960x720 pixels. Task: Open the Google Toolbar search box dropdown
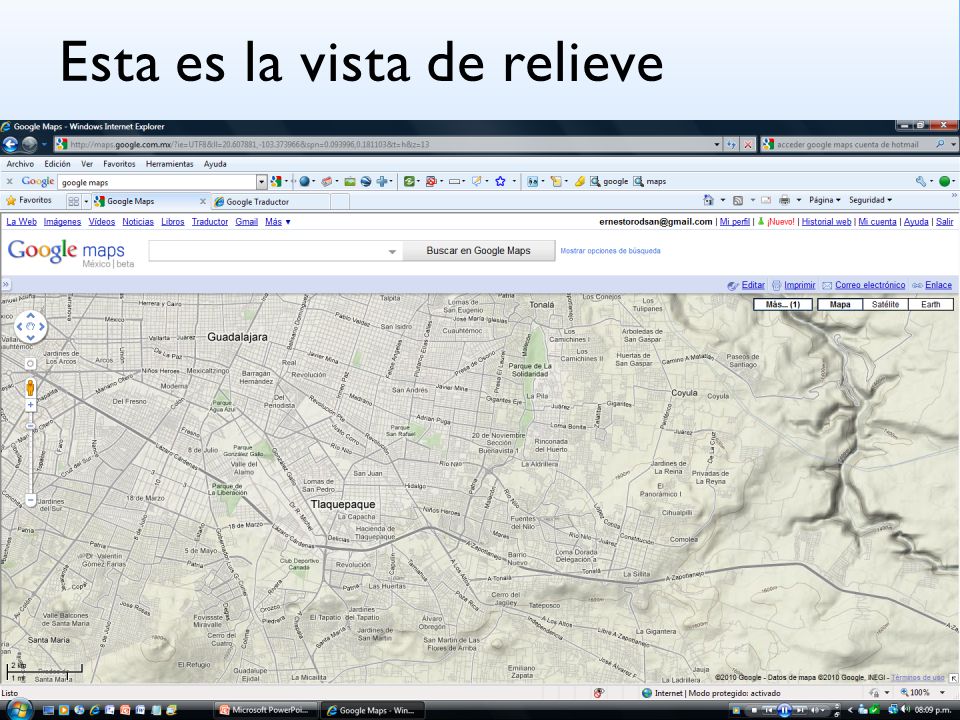[261, 182]
